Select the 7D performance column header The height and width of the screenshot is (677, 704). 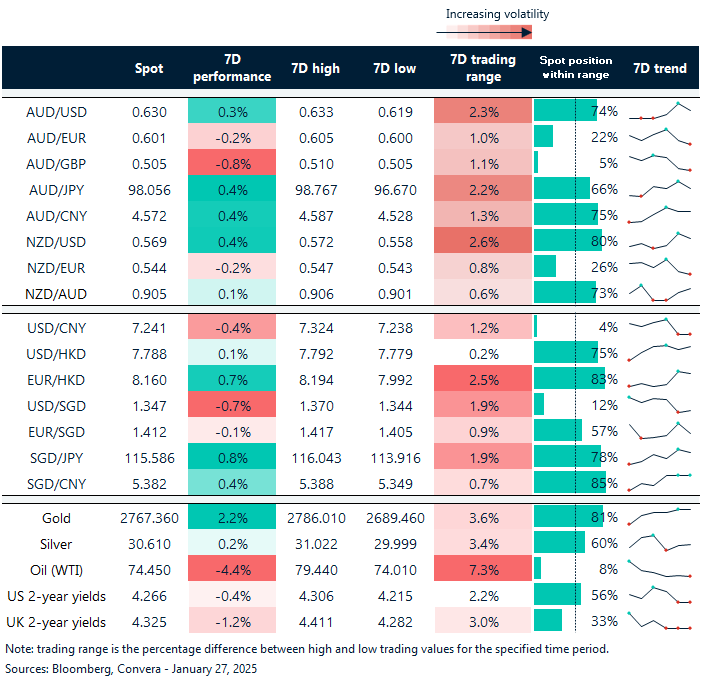[230, 68]
